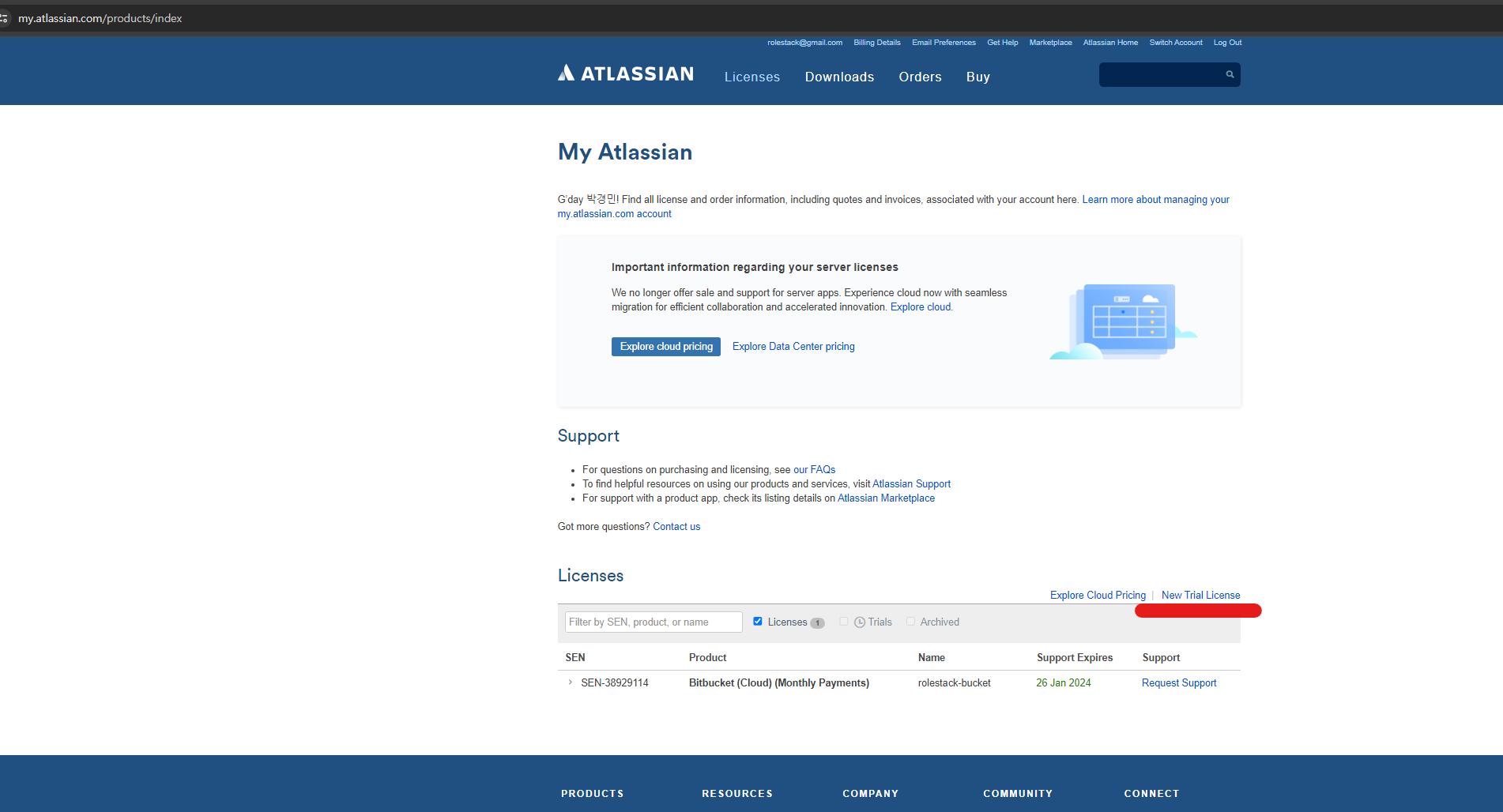Click the search magnifier icon
The height and width of the screenshot is (812, 1503).
click(1230, 74)
